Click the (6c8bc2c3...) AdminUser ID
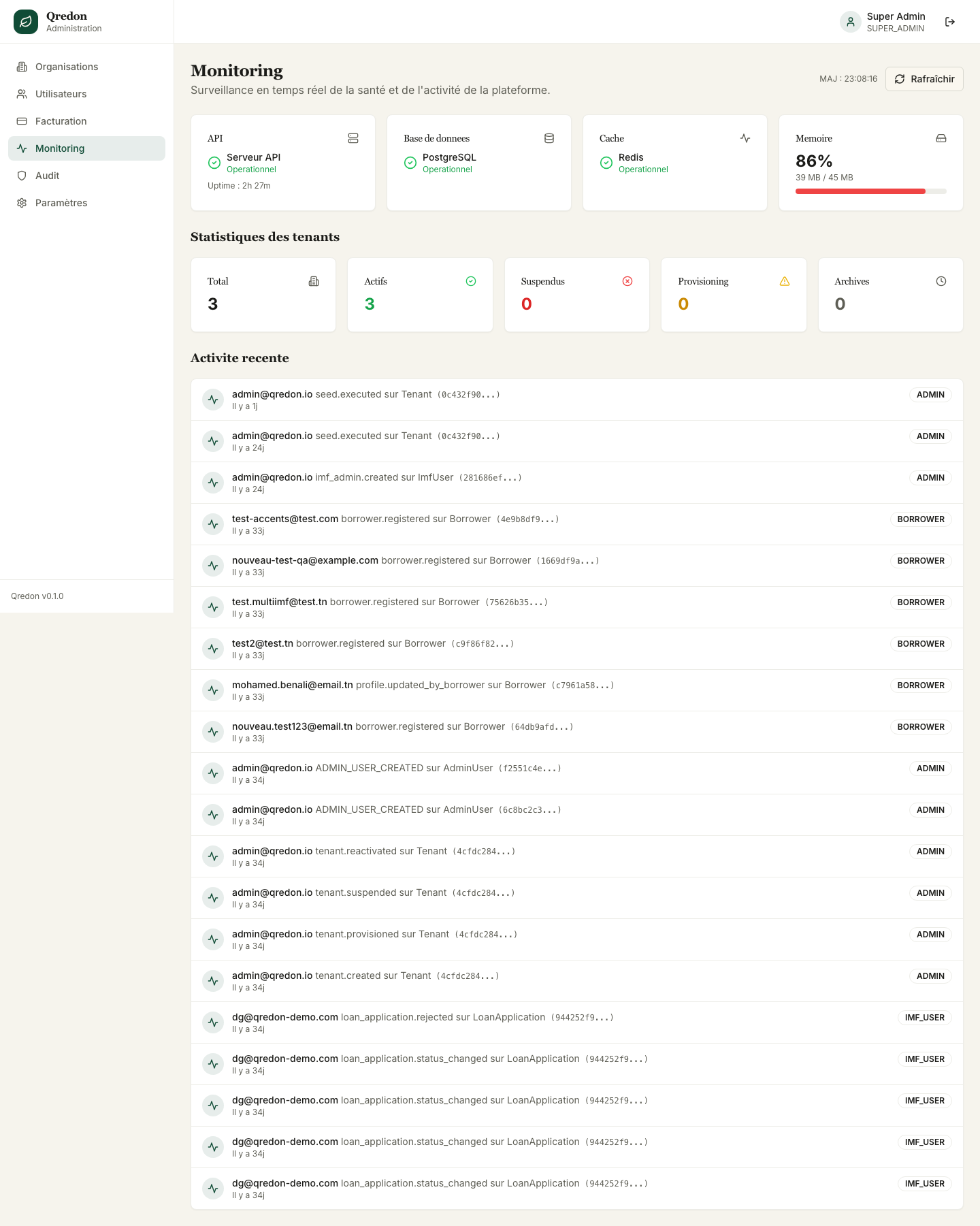This screenshot has width=980, height=1226. point(530,810)
